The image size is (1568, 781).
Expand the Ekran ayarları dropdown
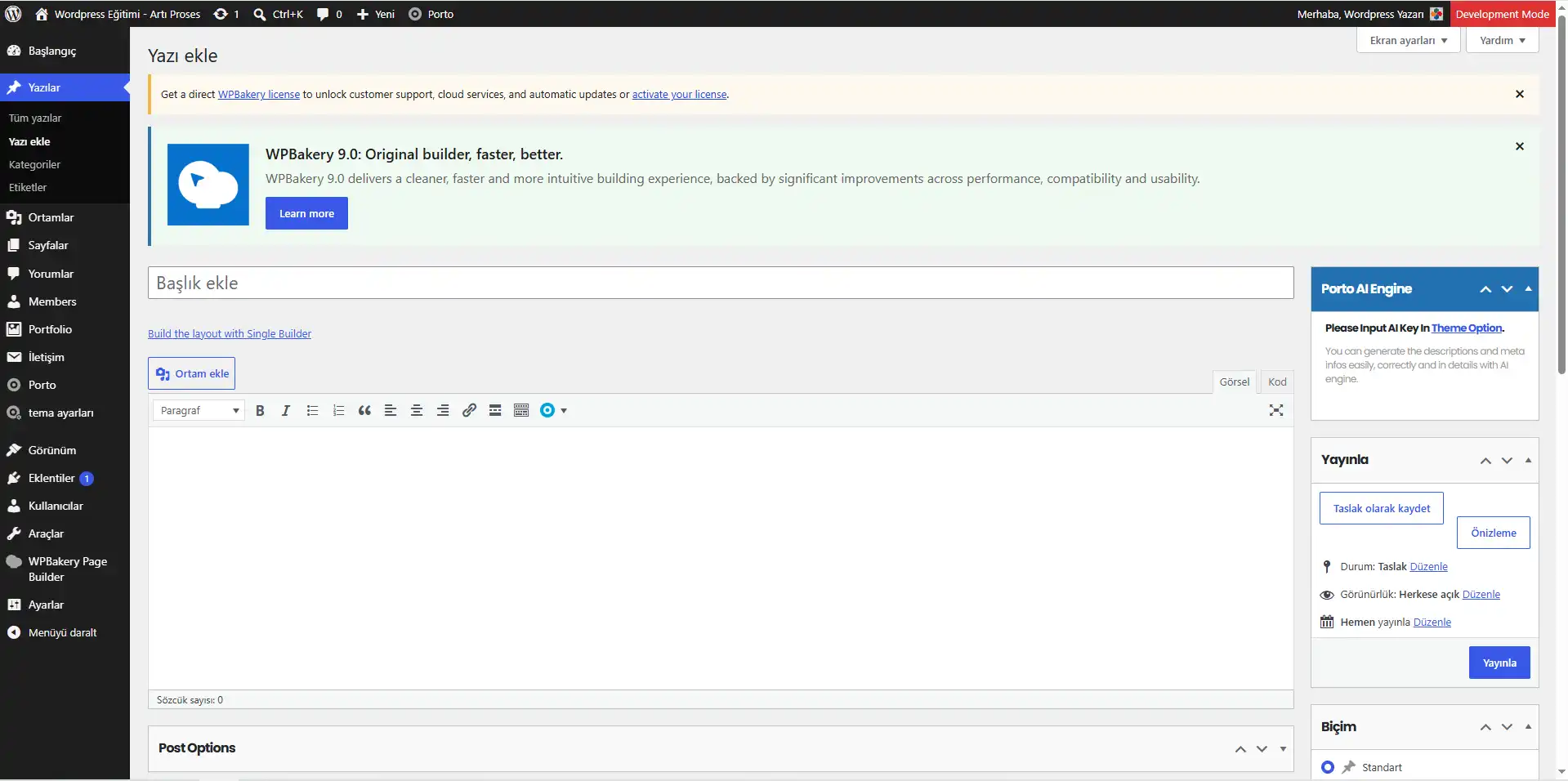coord(1408,40)
